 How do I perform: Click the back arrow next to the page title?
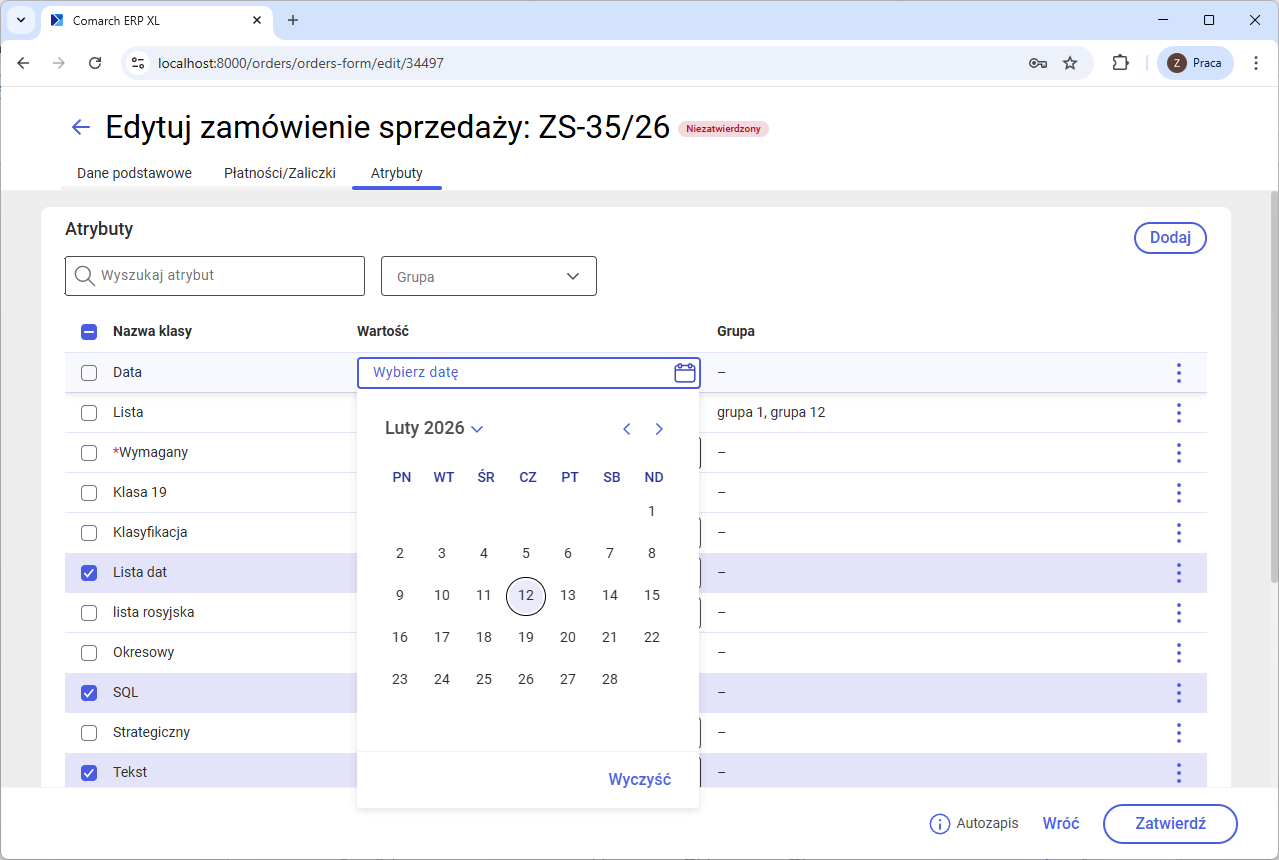pos(80,127)
